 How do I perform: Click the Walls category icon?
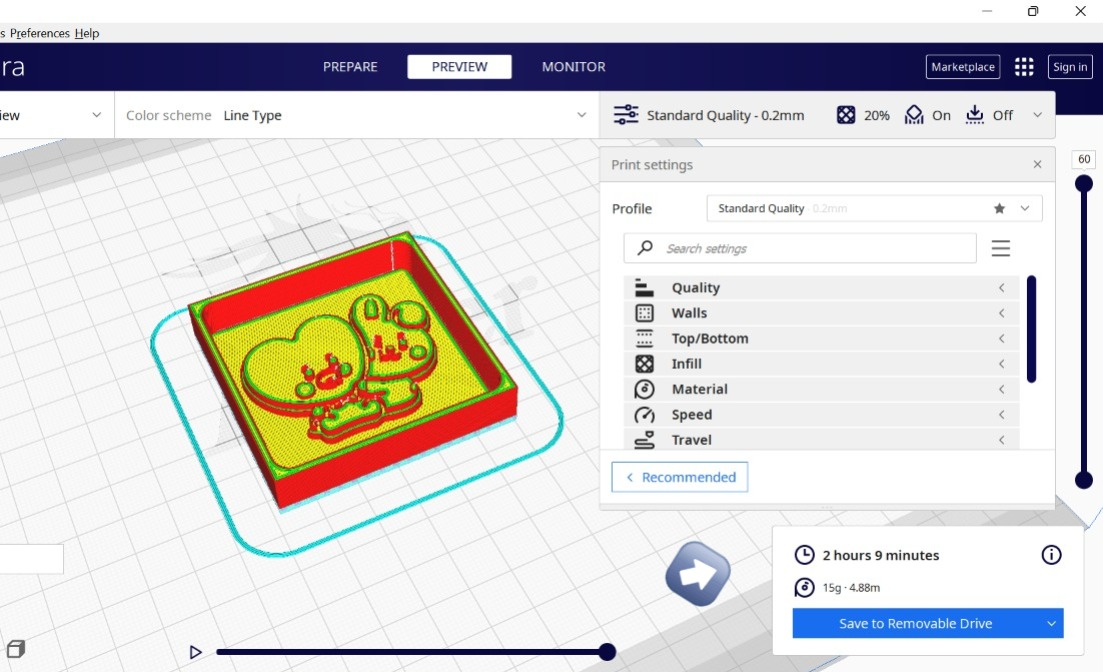(644, 313)
